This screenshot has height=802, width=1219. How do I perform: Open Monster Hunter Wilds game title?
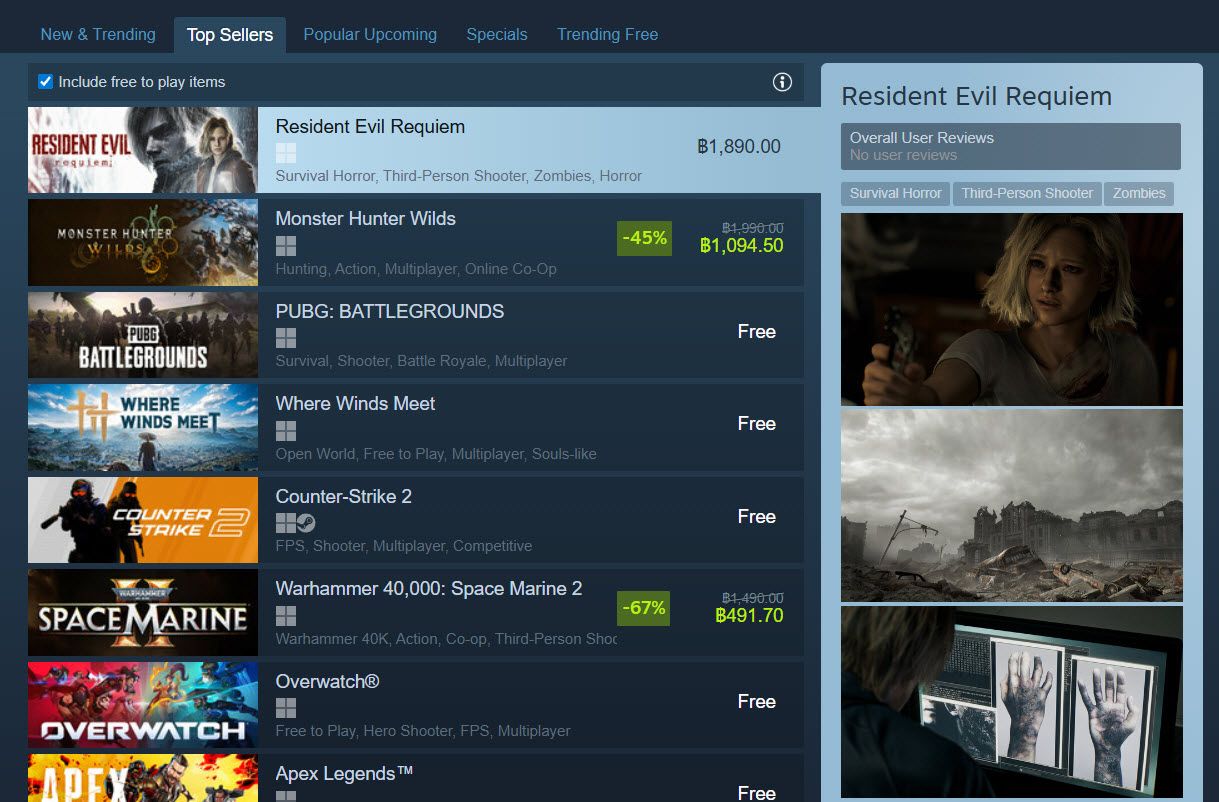[x=365, y=218]
